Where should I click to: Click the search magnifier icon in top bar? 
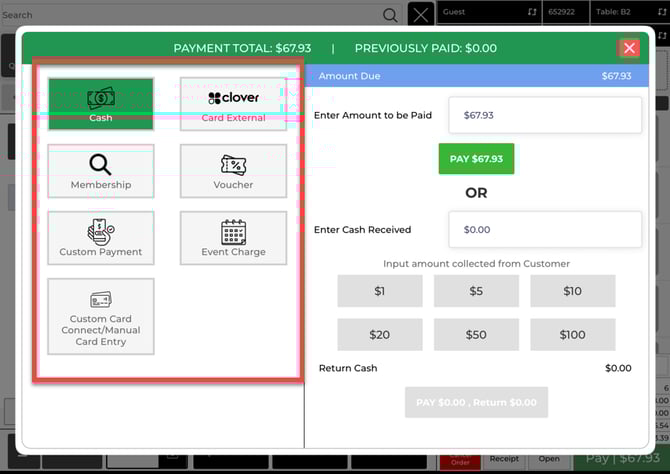pos(390,15)
